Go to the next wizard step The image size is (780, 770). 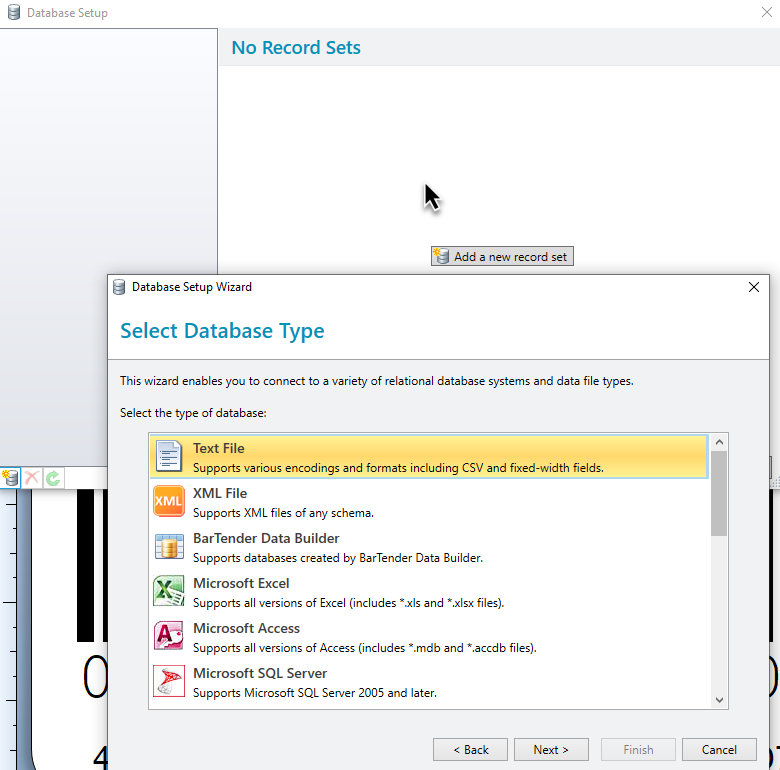[551, 750]
